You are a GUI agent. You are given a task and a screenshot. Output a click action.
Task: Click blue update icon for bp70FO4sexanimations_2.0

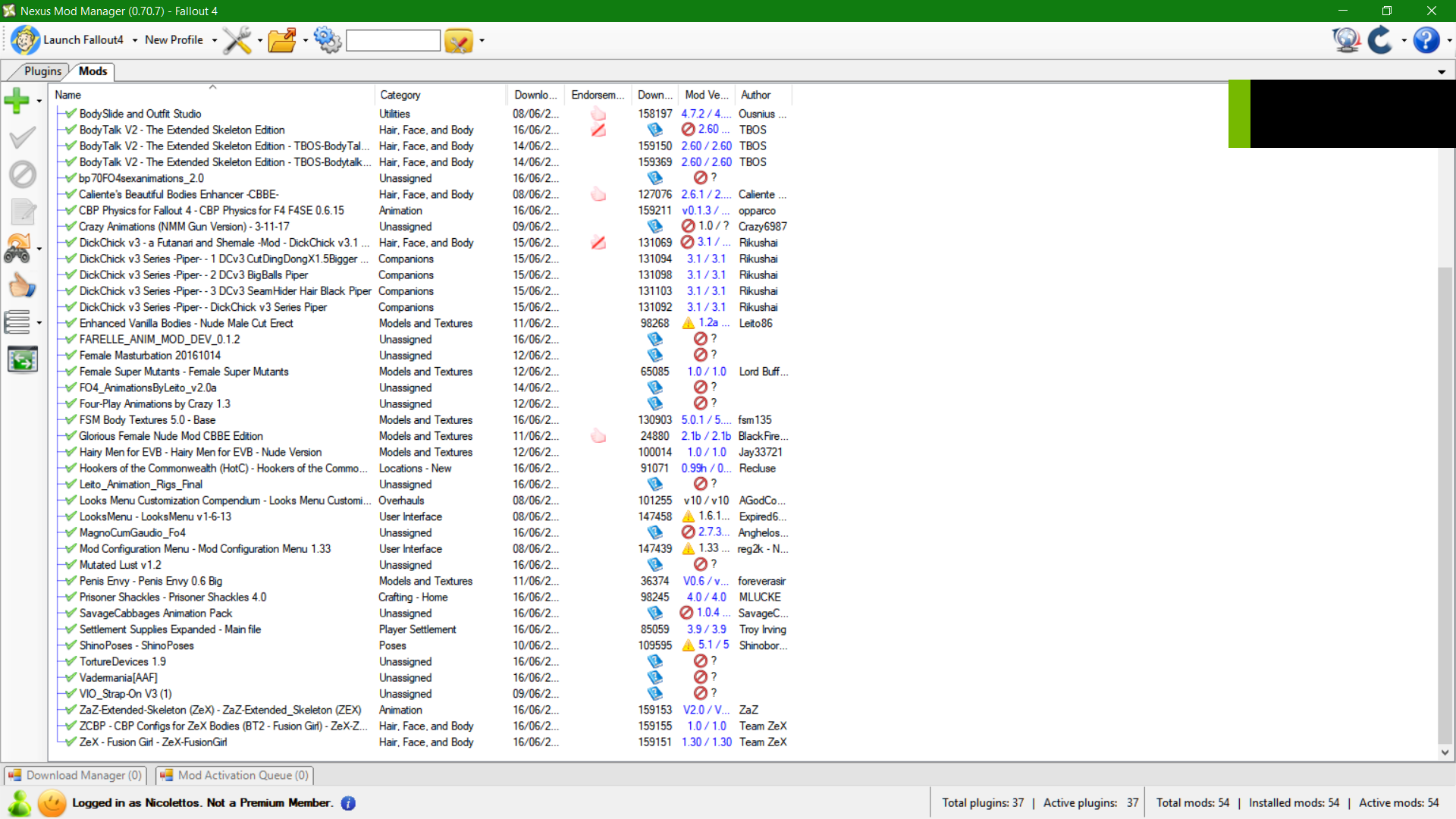point(655,178)
